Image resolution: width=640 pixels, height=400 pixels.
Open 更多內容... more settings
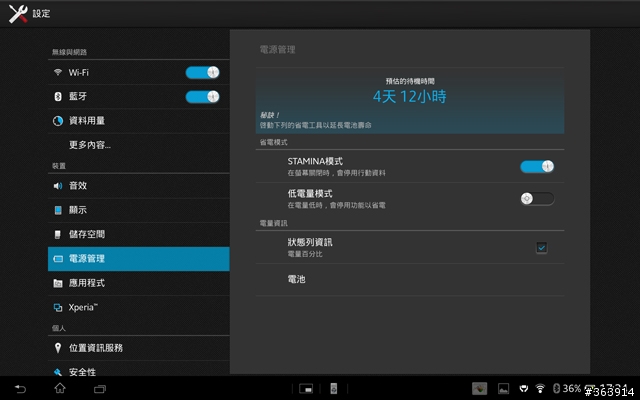[139, 145]
